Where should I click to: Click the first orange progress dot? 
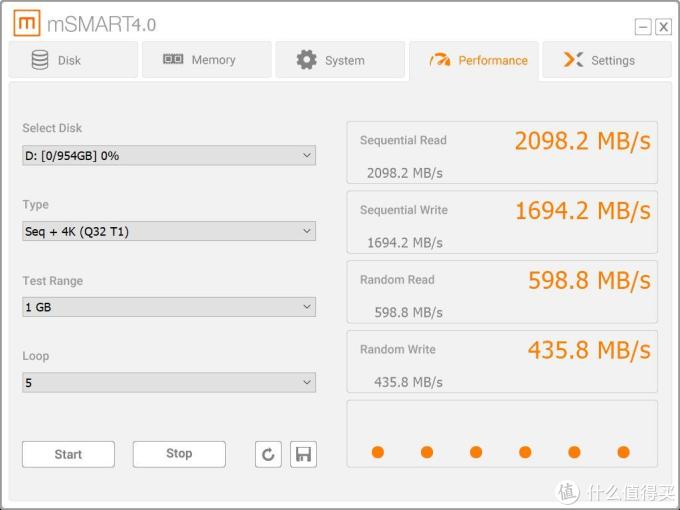[378, 452]
